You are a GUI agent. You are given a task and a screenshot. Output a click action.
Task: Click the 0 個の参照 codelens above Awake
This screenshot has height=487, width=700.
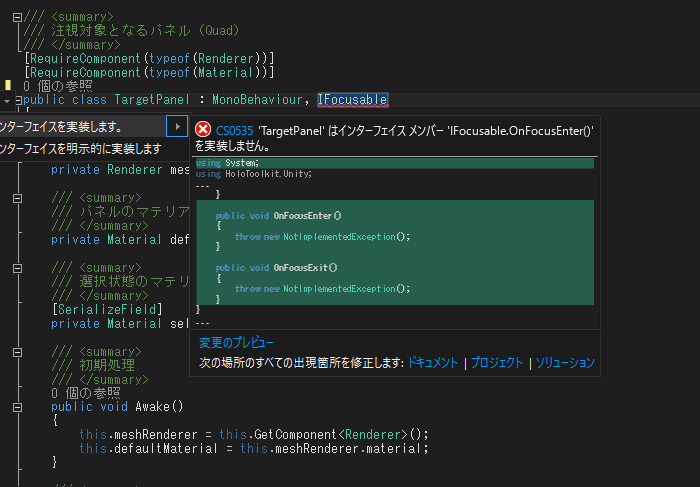[x=86, y=393]
